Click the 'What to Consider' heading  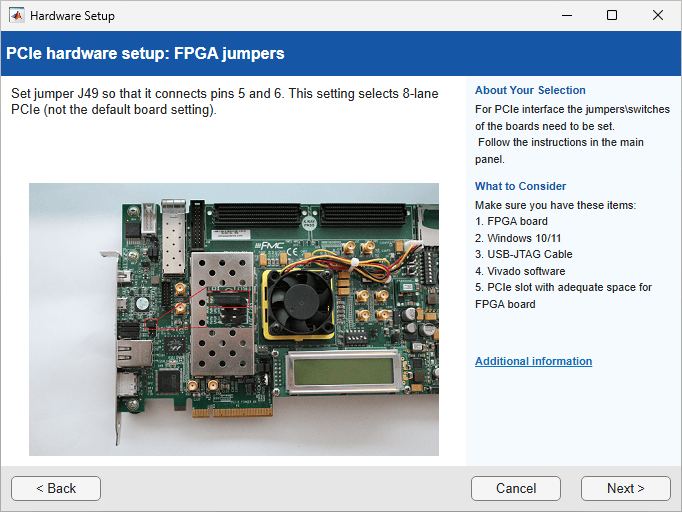[x=520, y=186]
